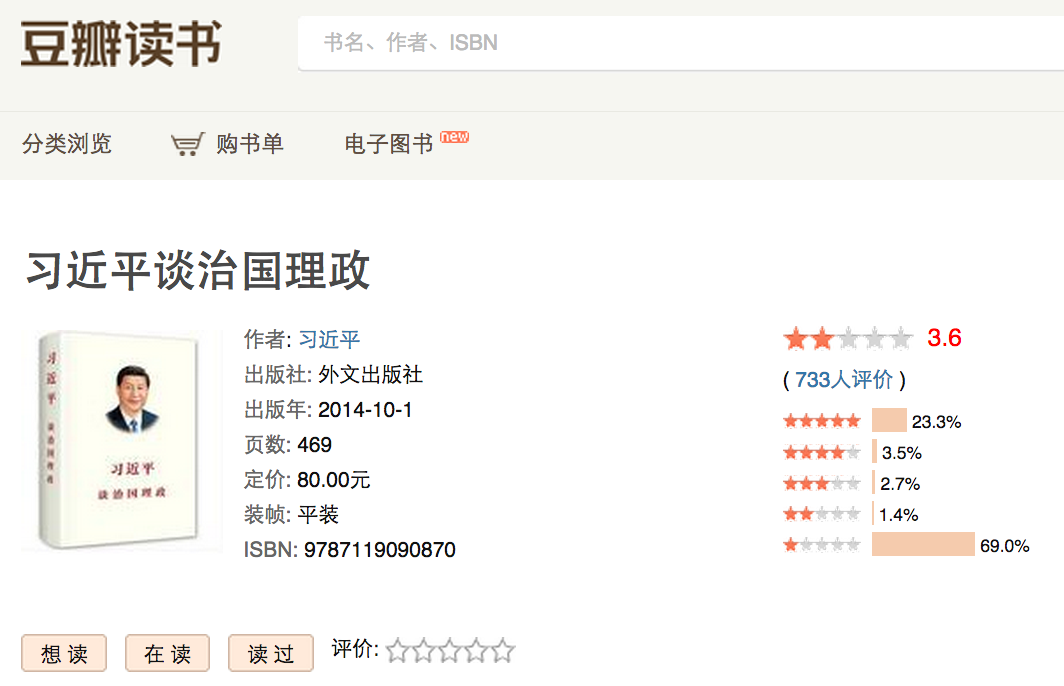Screen dimensions: 1064x686
Task: Click the one-star row icons beside 69.0%
Action: point(822,544)
